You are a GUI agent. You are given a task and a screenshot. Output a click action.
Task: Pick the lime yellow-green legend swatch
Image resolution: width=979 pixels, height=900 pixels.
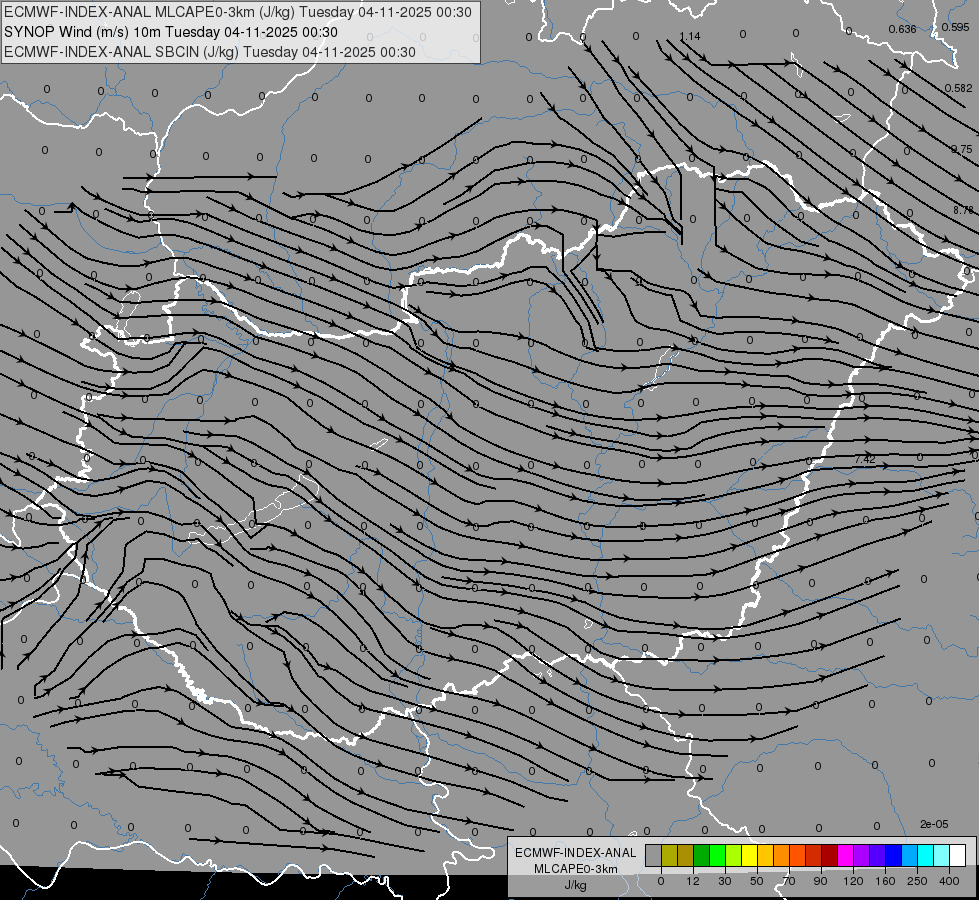coord(734,856)
